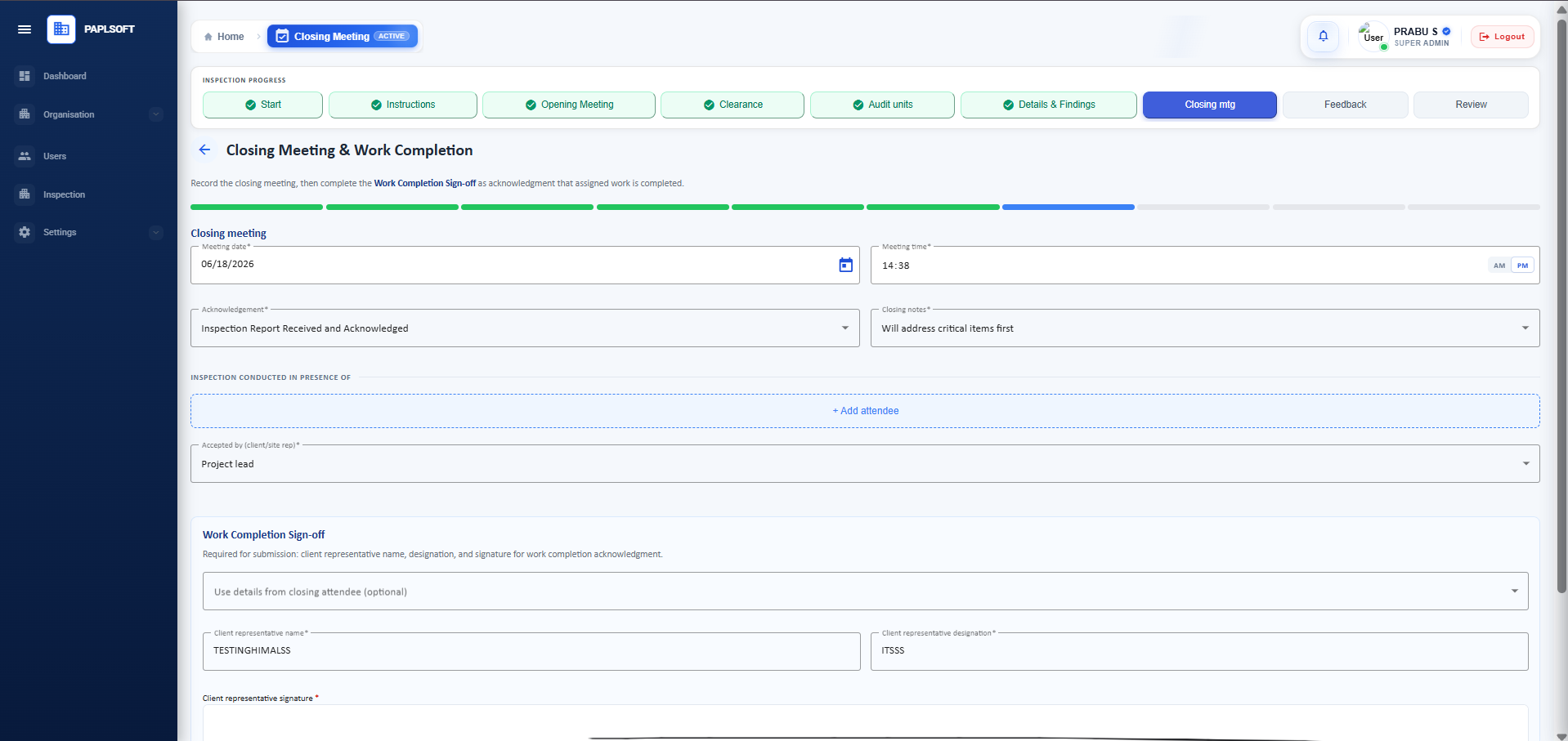Go to the Feedback progress step

[1345, 105]
